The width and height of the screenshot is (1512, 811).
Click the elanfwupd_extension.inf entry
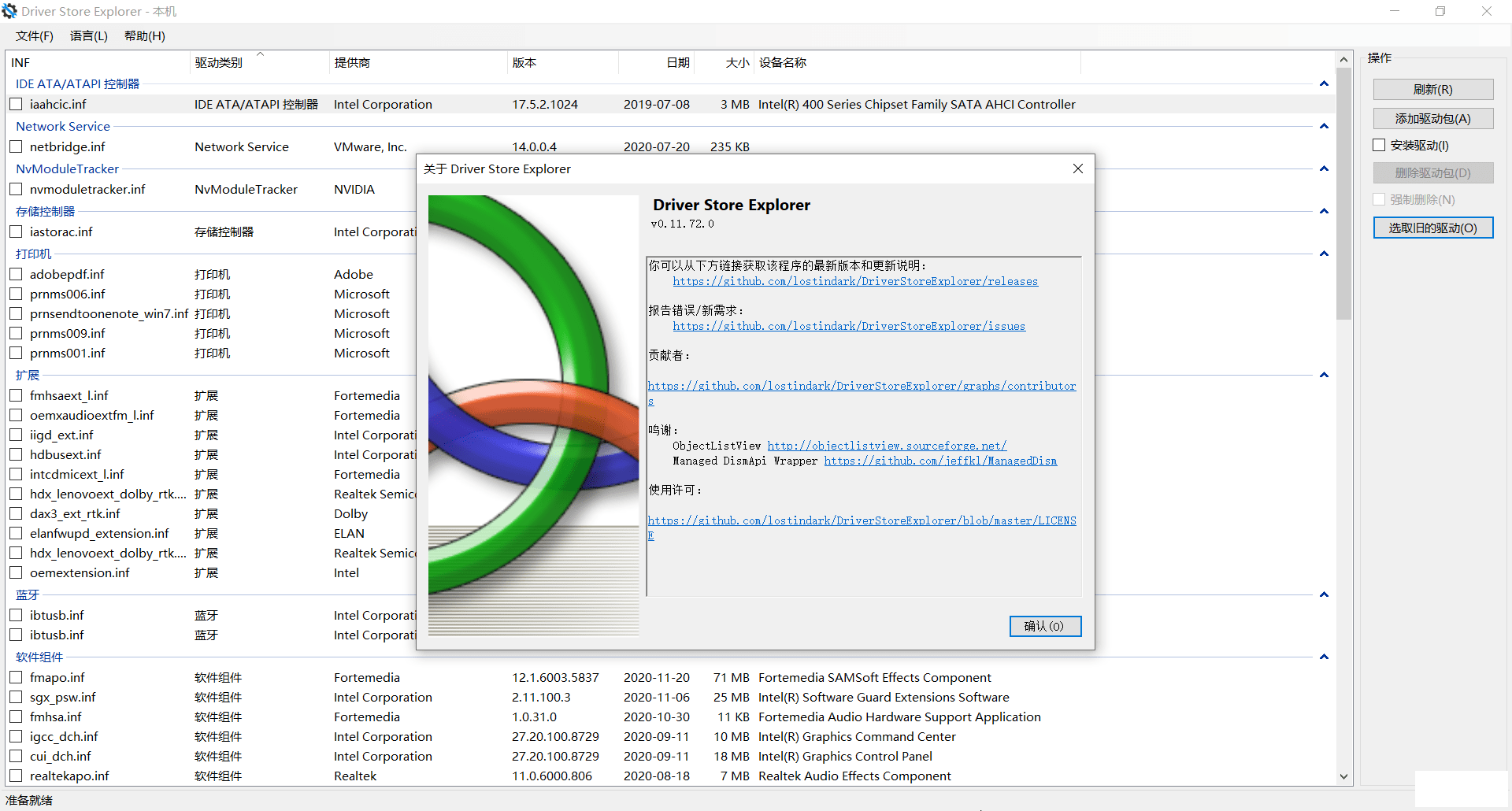pos(99,533)
